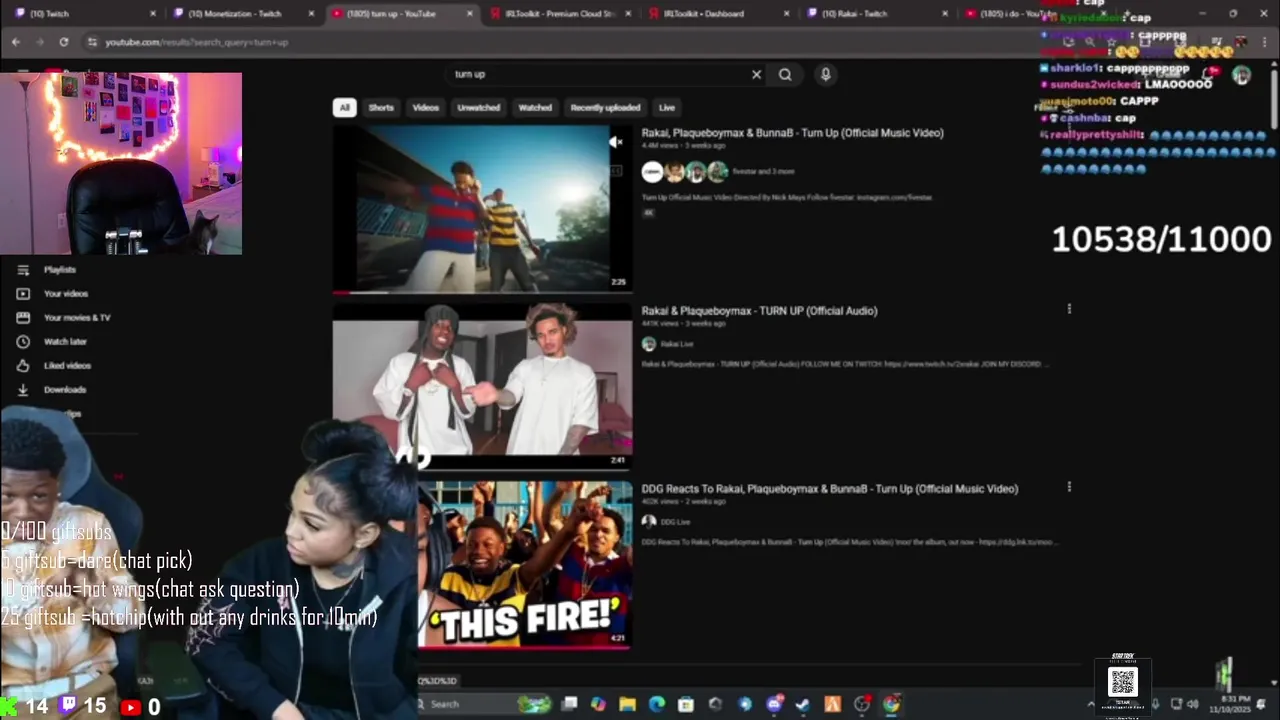Expand hidden system tray icons

(x=1091, y=704)
